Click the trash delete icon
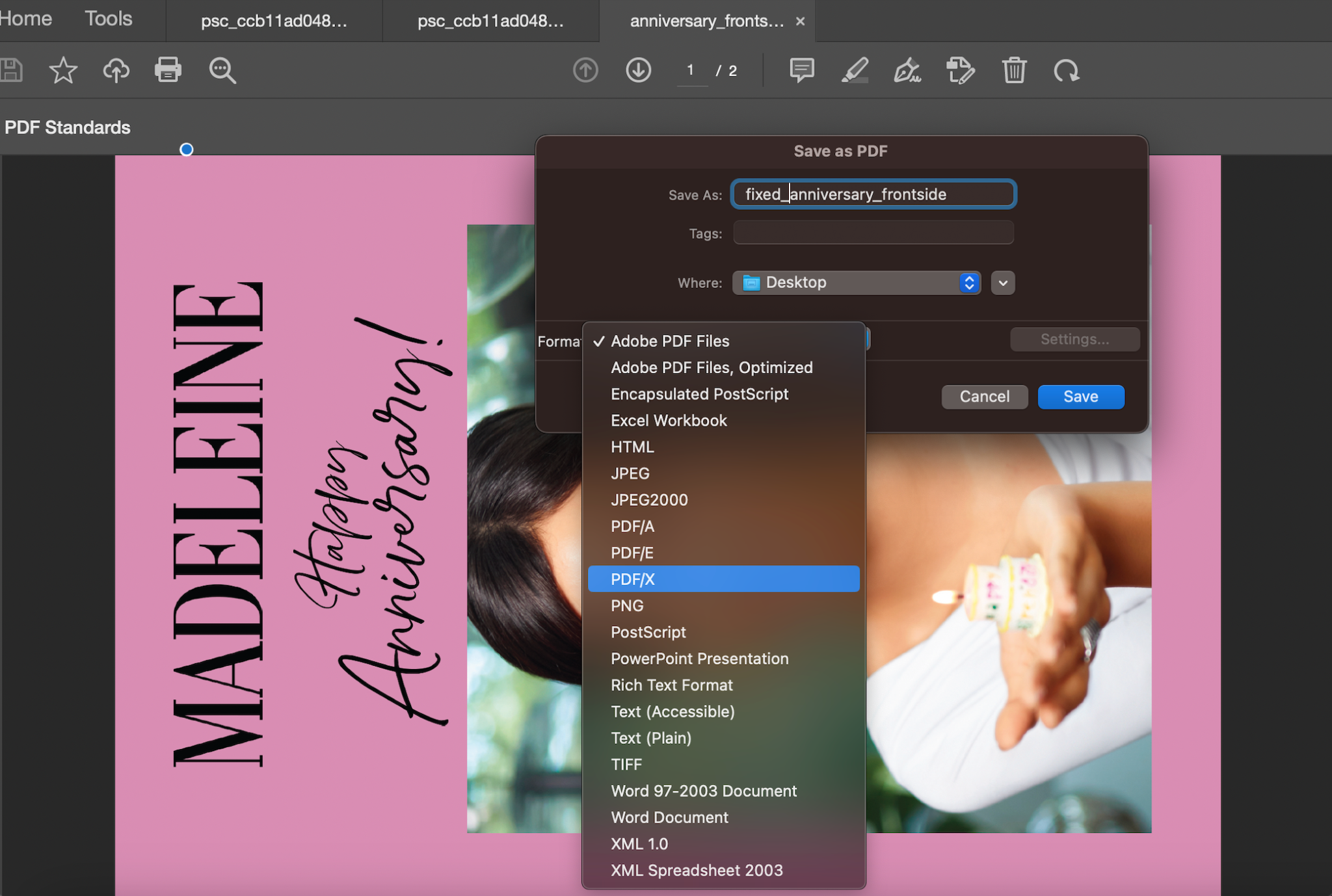 tap(1013, 70)
